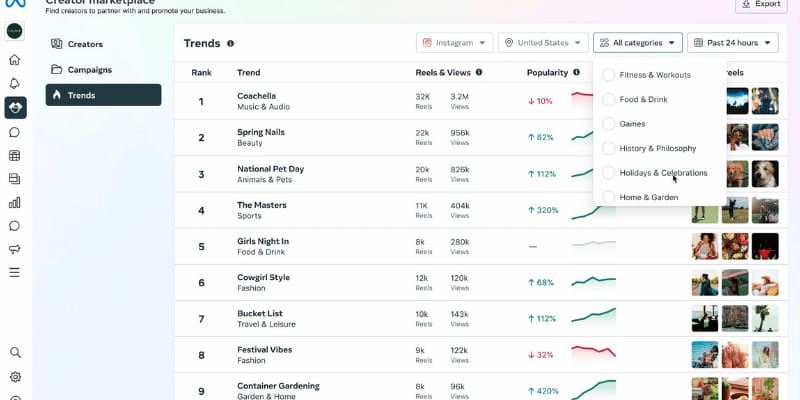Image resolution: width=800 pixels, height=400 pixels.
Task: Select the History & Philosophy radio option
Action: coord(608,148)
